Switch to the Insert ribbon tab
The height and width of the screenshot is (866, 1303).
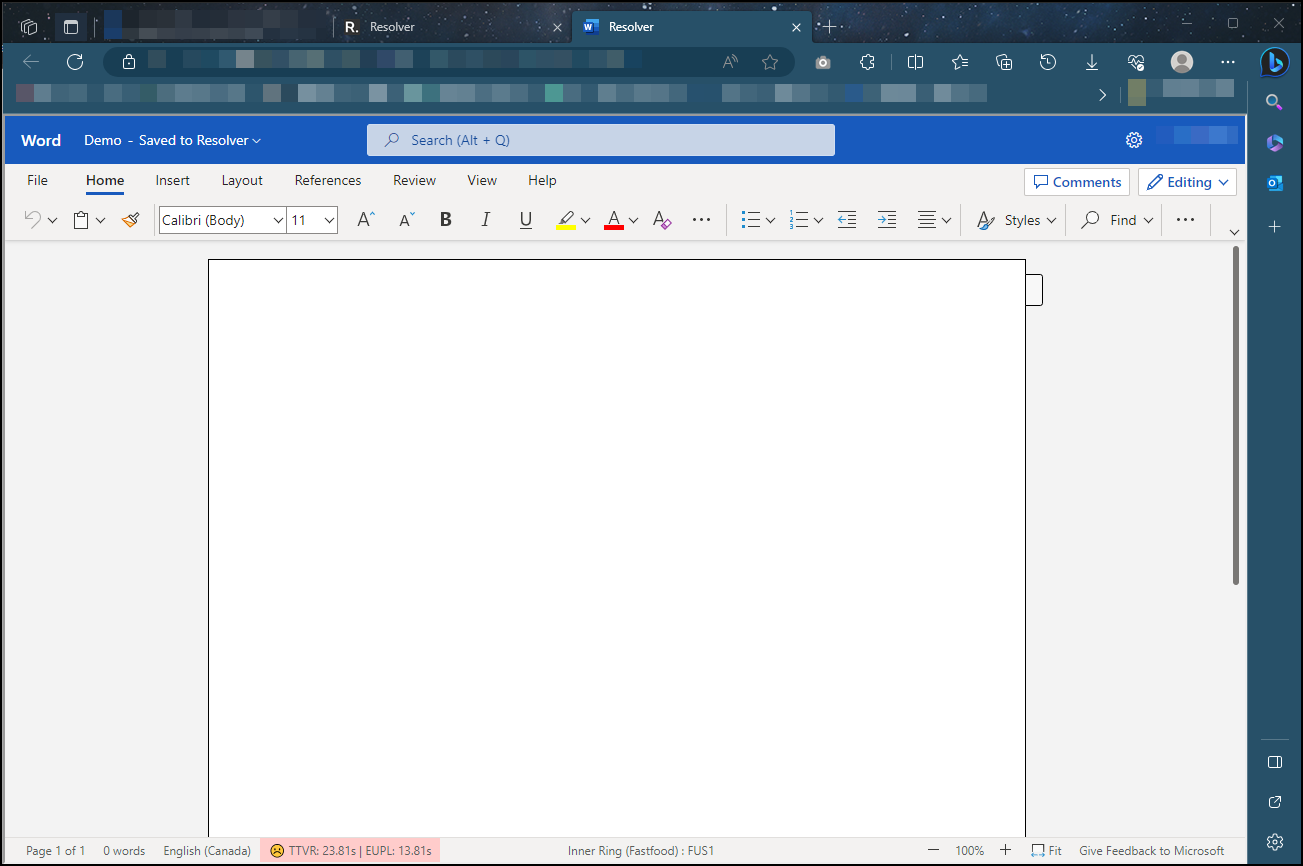pos(173,181)
